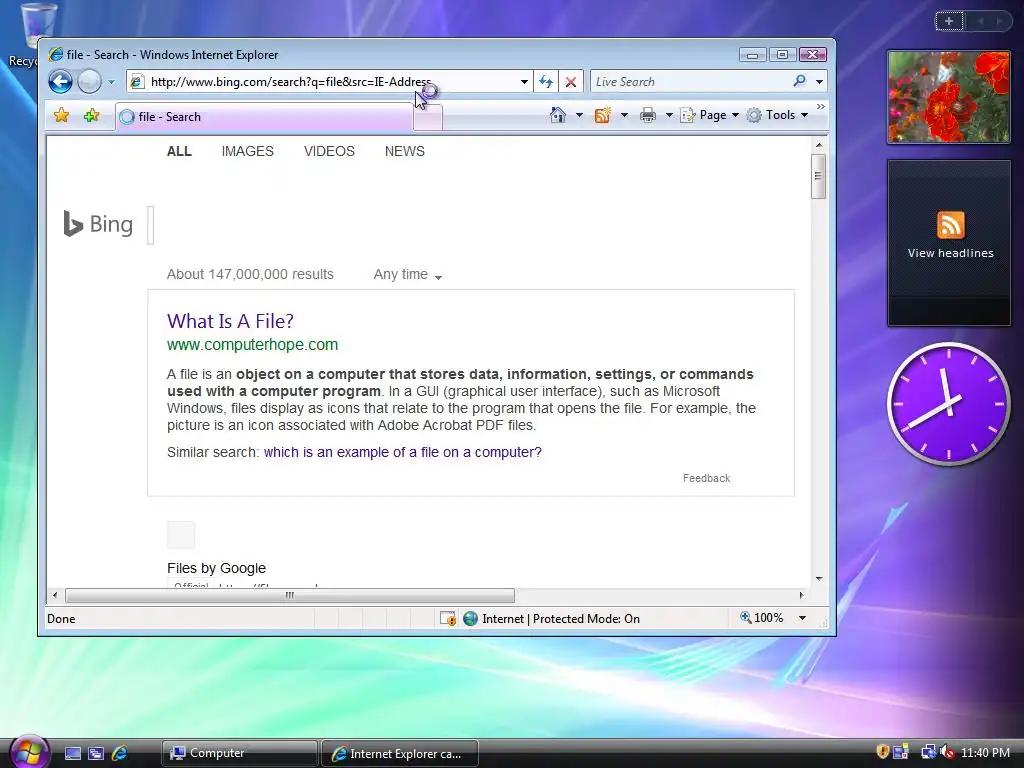Expand the Home button dropdown arrow
Viewport: 1024px width, 768px height.
point(579,116)
